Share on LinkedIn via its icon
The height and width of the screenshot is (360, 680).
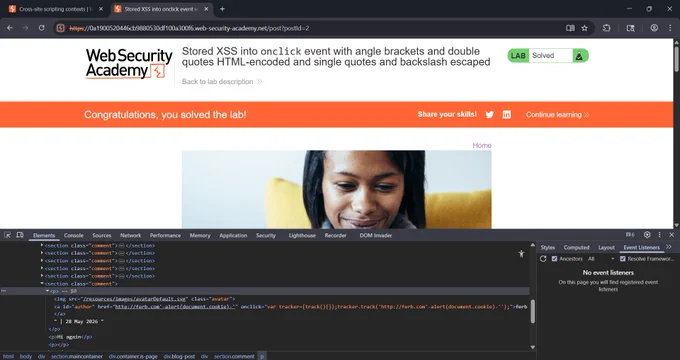point(507,115)
